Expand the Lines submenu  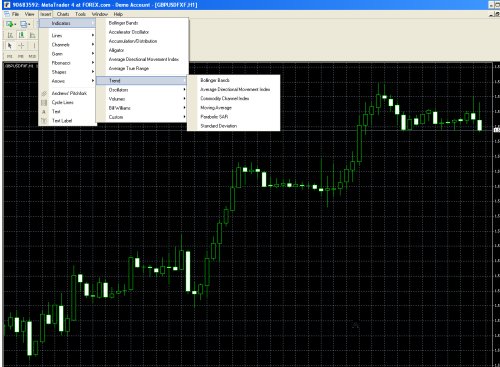pos(68,35)
